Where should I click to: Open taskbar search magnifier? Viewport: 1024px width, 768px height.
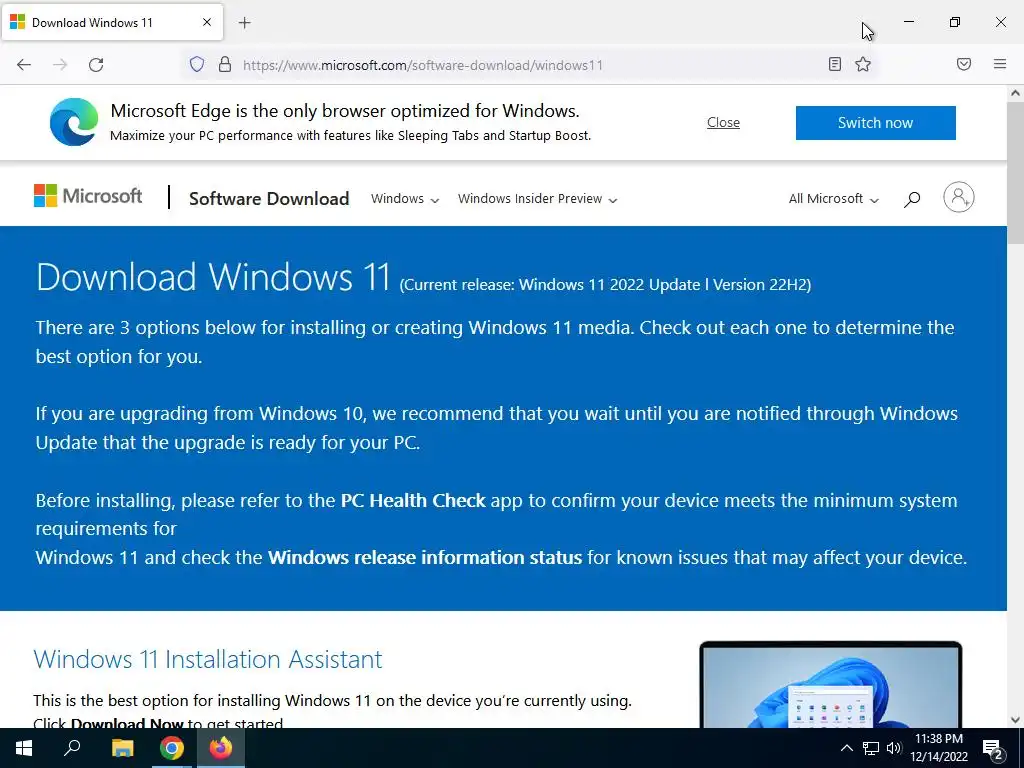72,748
